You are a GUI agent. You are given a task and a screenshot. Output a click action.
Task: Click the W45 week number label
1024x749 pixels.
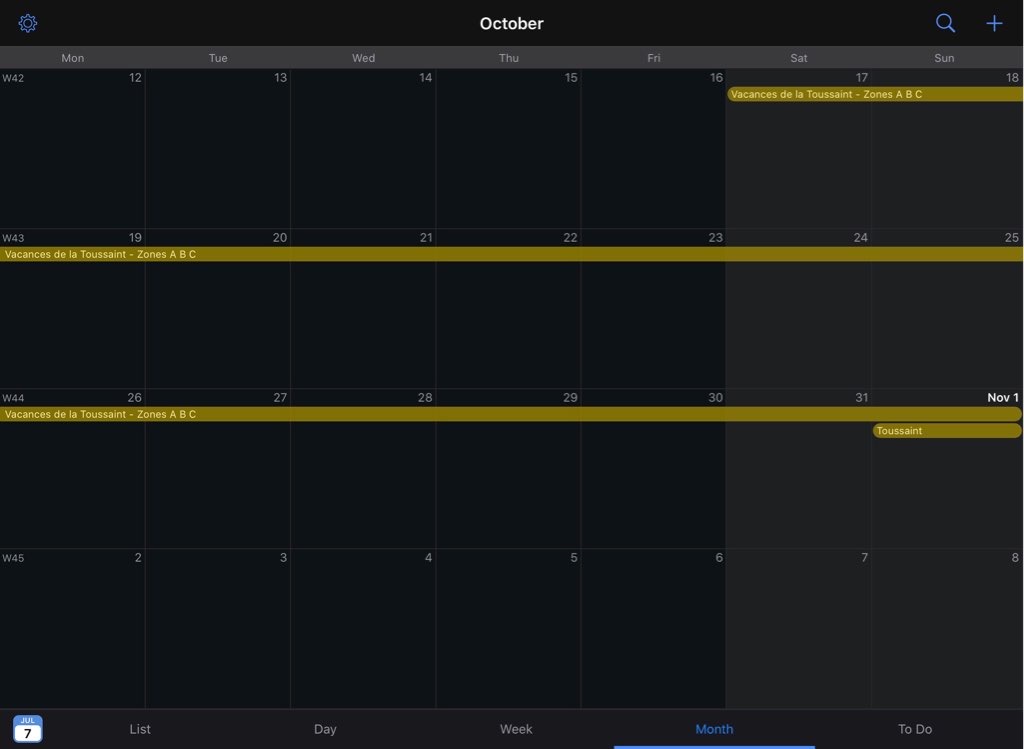(13, 558)
